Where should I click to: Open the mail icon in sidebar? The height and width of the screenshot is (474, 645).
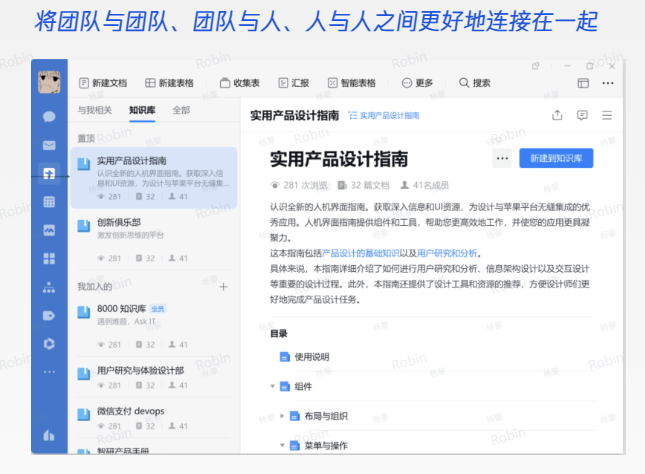tap(49, 145)
